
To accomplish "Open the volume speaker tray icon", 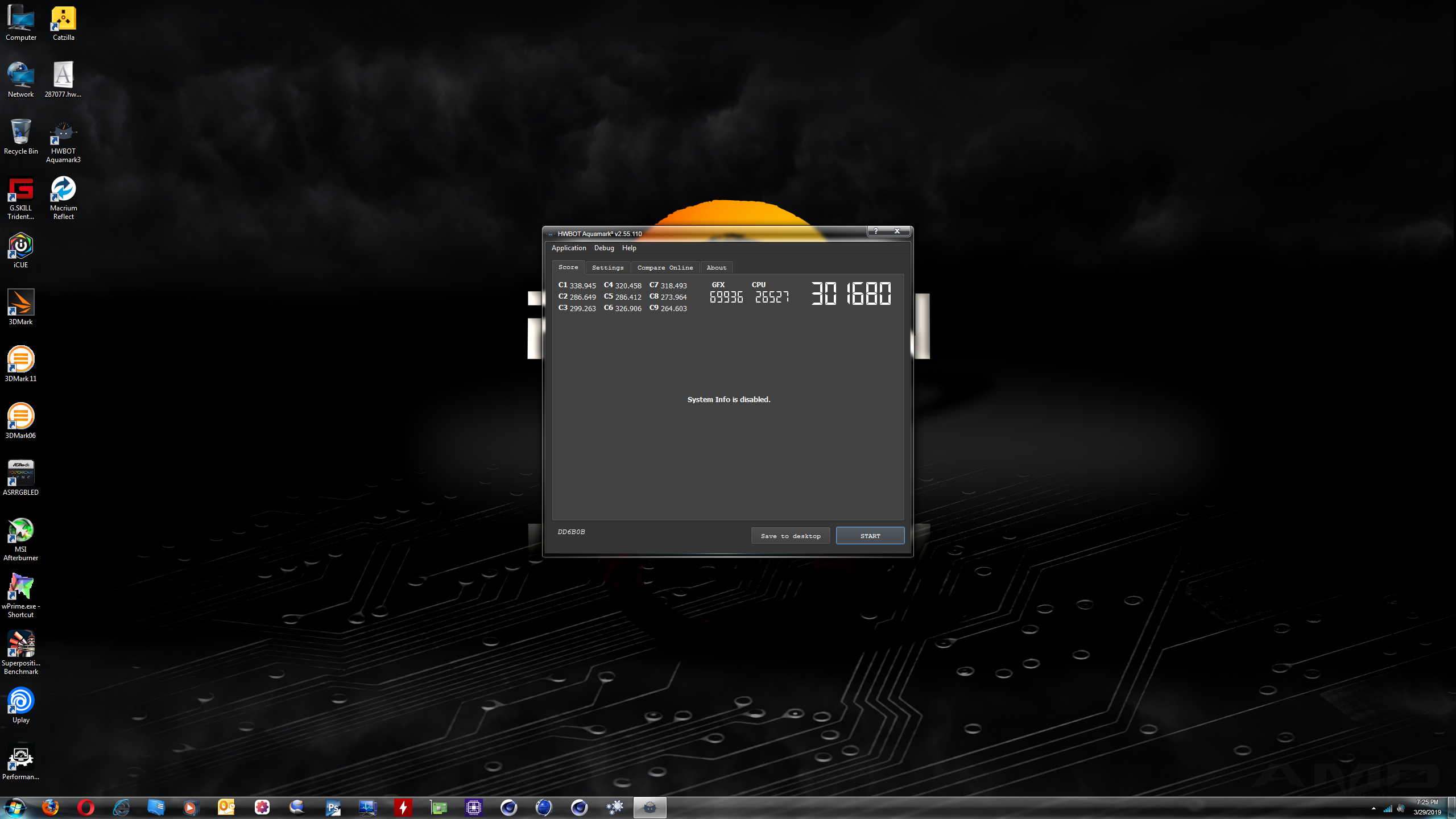I will point(1401,809).
